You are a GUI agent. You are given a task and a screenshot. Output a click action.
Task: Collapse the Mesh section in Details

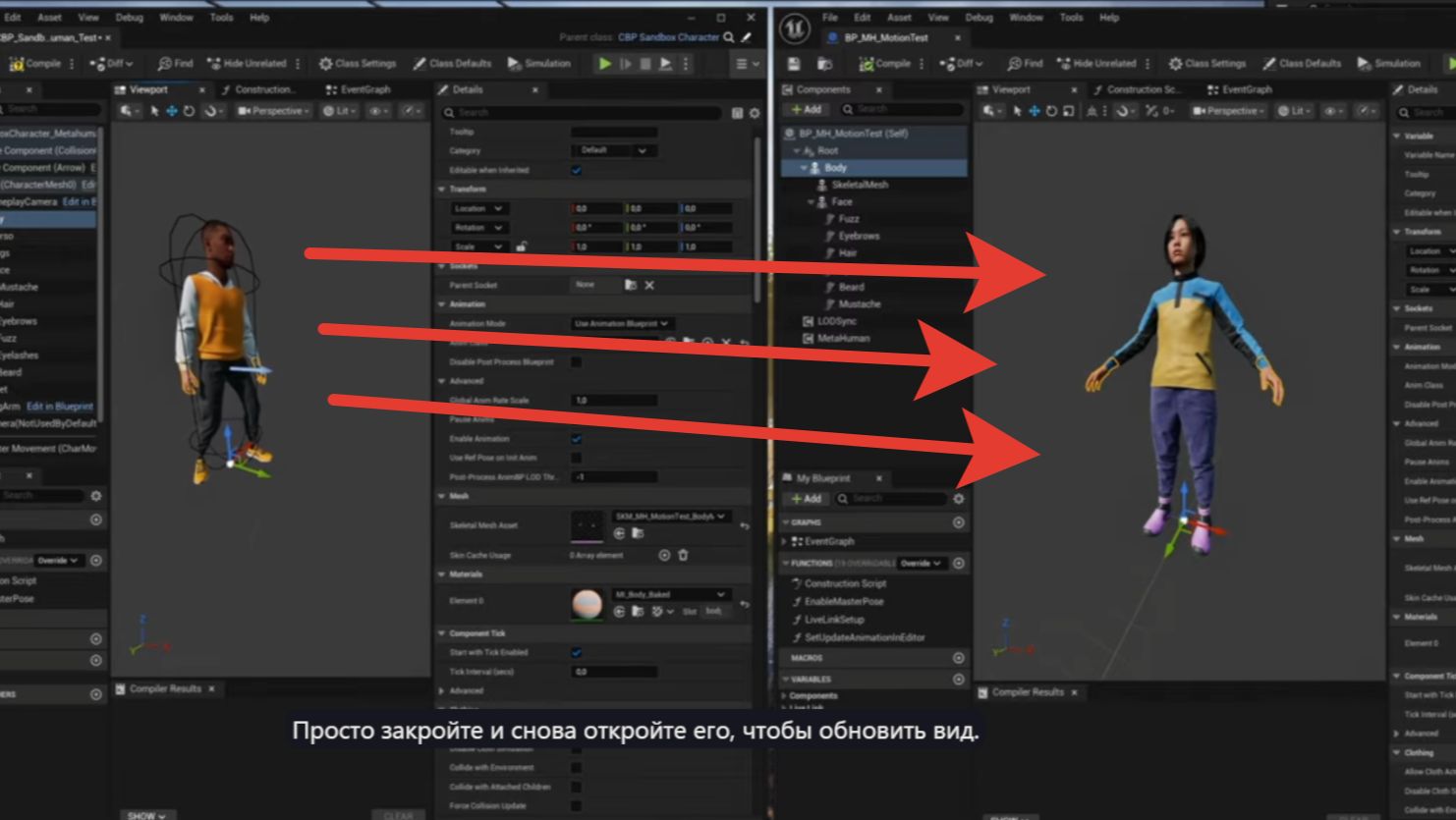point(441,497)
